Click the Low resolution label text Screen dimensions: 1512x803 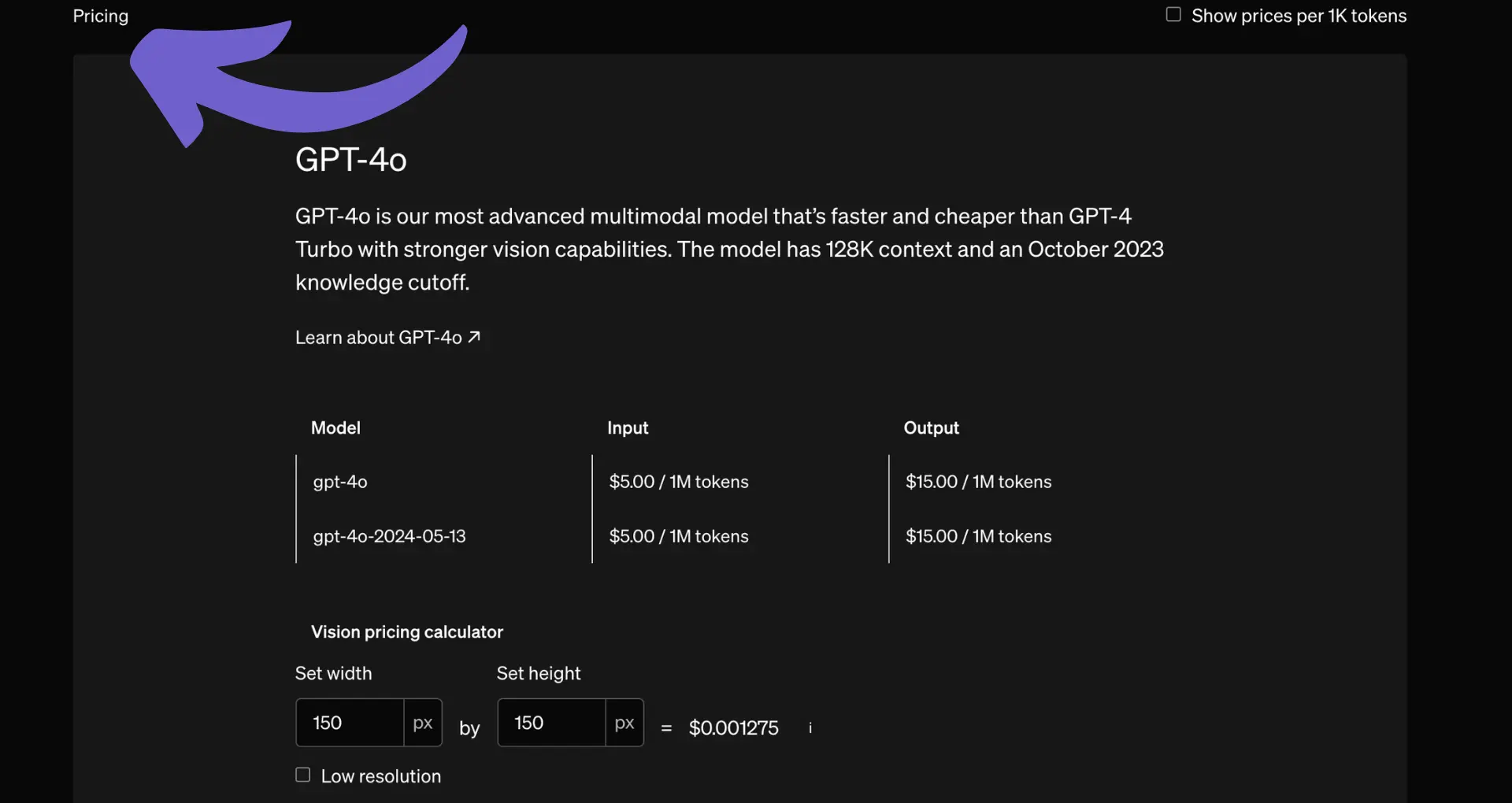pyautogui.click(x=381, y=776)
